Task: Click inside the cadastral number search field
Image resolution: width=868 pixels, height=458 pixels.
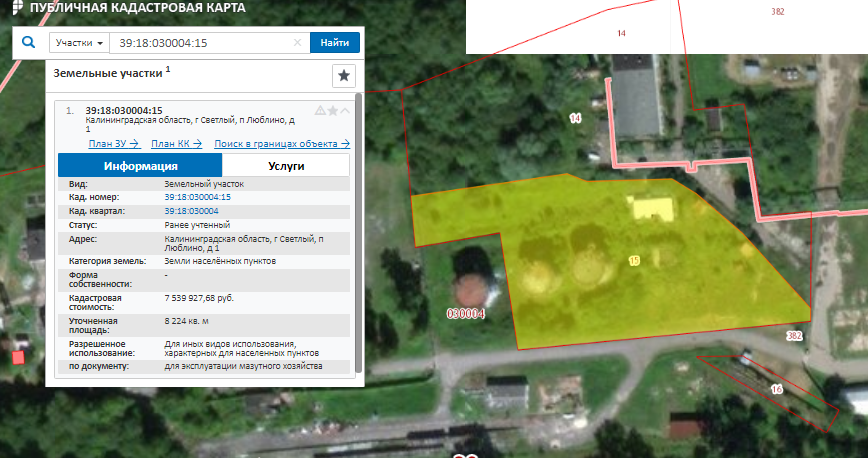Action: (x=200, y=44)
